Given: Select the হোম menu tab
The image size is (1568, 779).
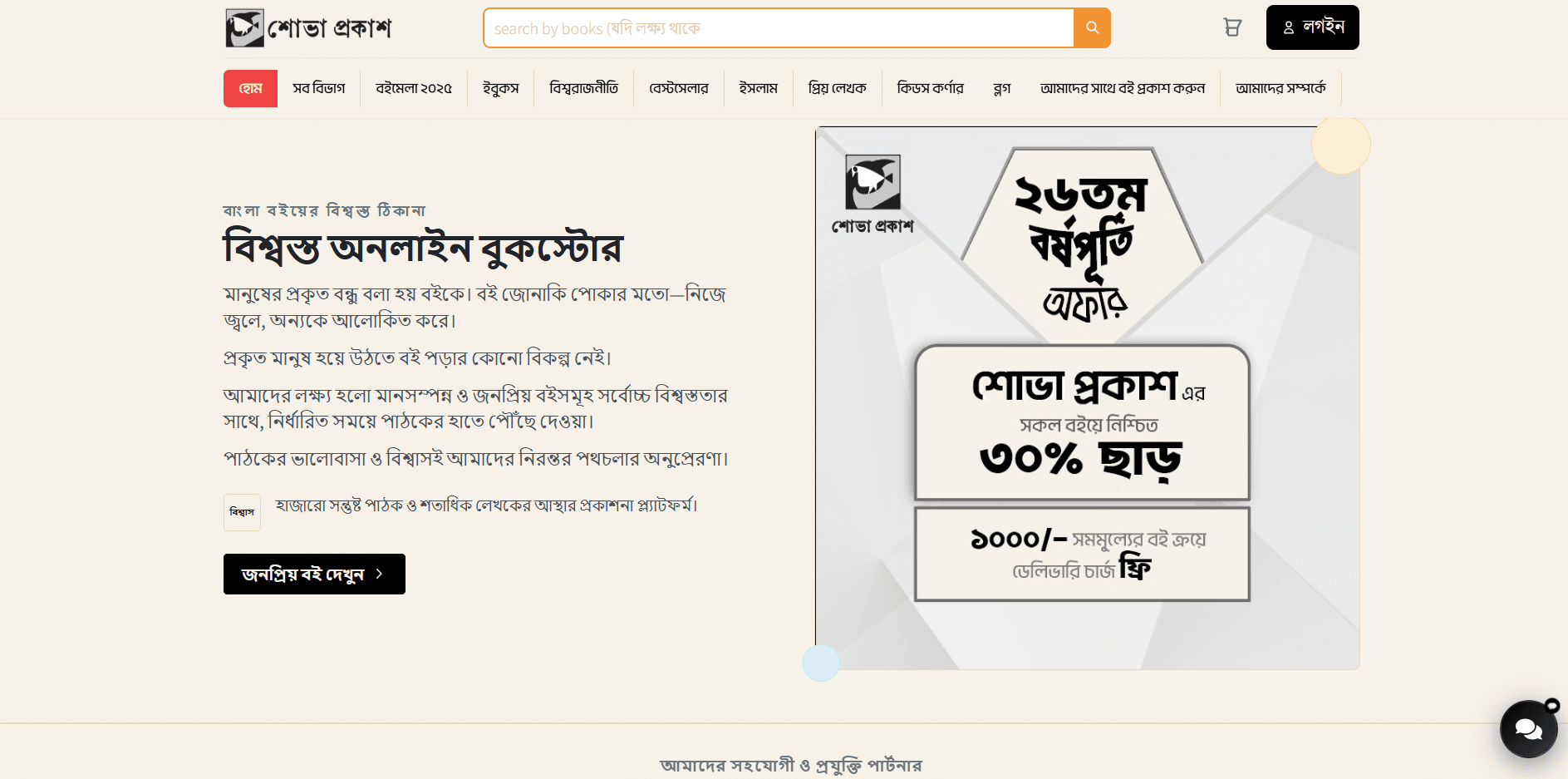Looking at the screenshot, I should [250, 89].
